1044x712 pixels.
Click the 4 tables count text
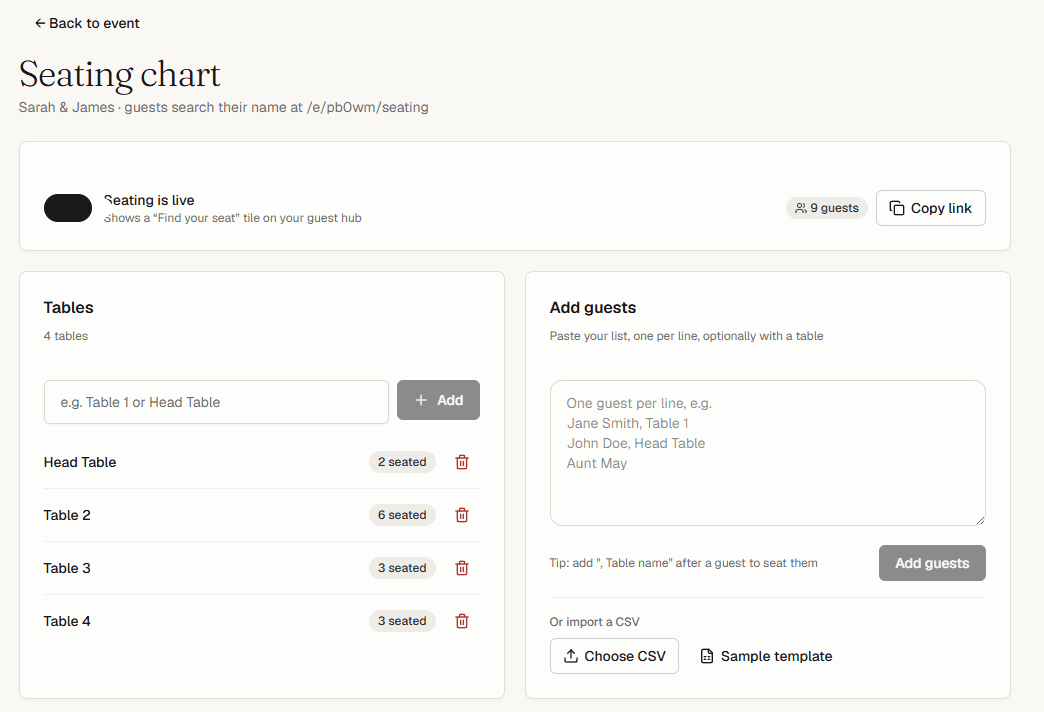point(66,336)
